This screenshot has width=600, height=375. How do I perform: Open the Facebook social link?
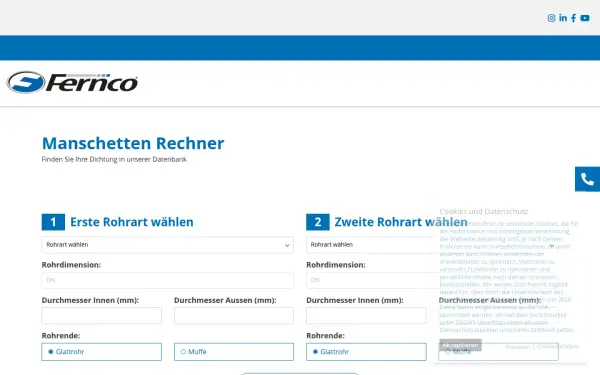tap(573, 18)
